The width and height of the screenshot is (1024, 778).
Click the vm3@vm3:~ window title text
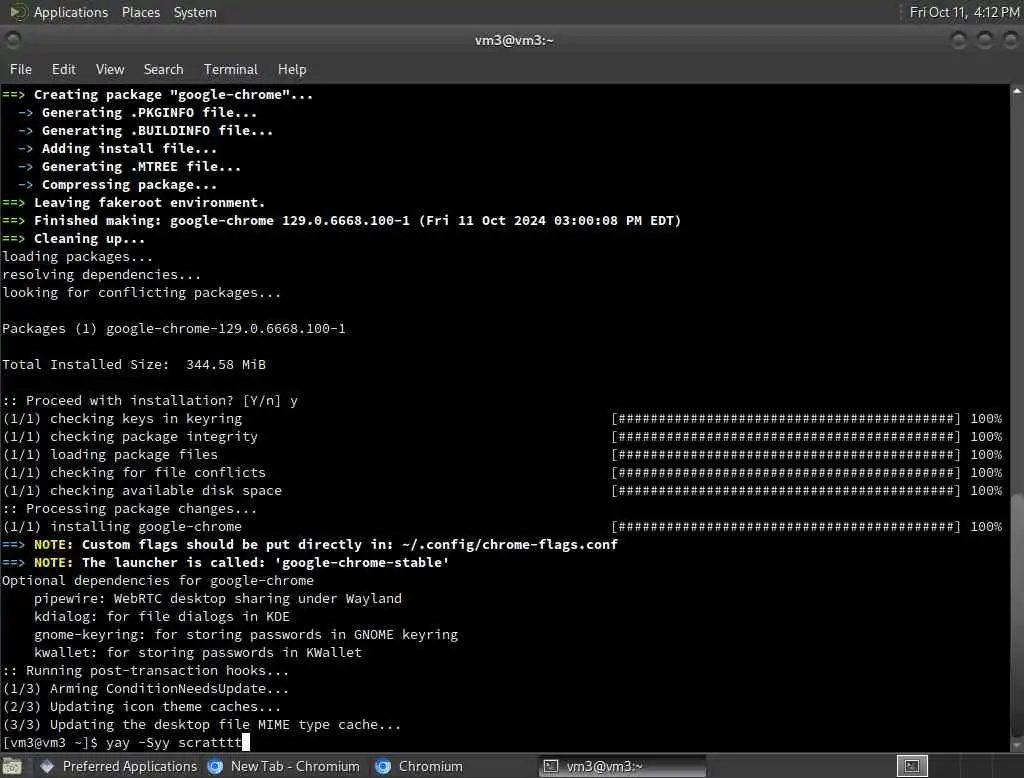[x=514, y=41]
